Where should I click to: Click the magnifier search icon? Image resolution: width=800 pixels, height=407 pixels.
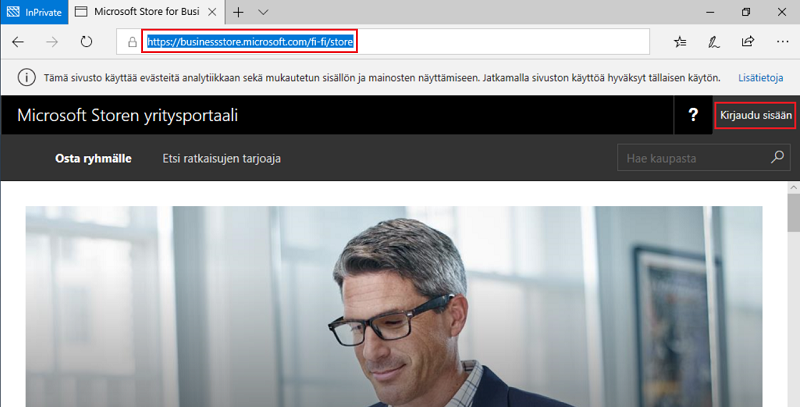(777, 158)
